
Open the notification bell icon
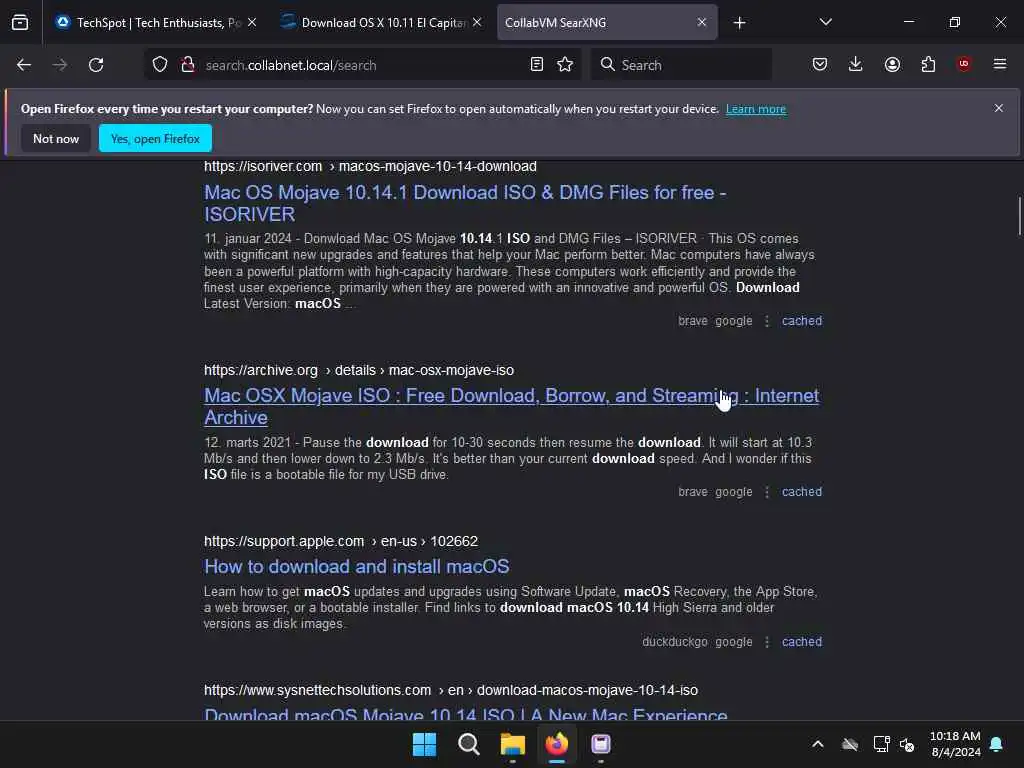tap(996, 744)
